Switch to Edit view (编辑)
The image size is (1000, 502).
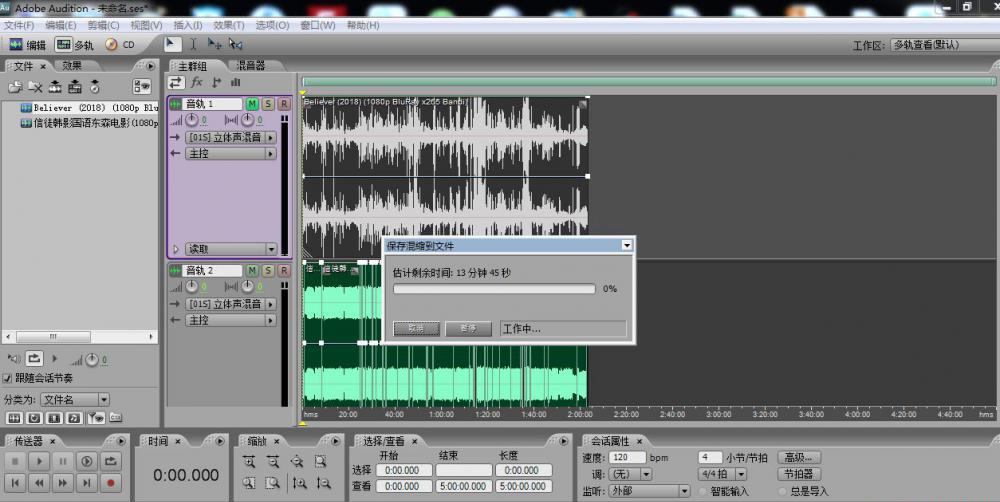tap(27, 45)
